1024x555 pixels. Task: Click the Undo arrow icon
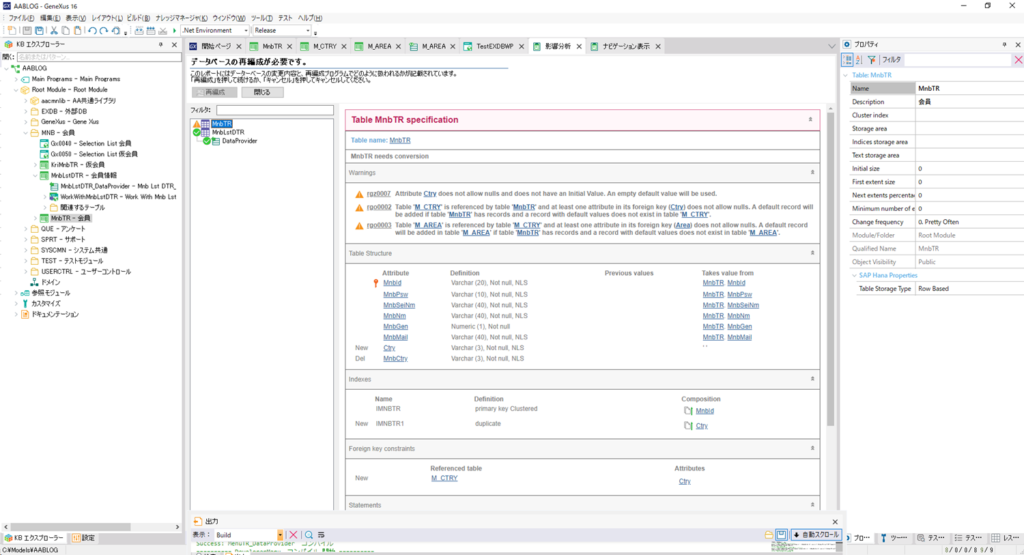(93, 31)
